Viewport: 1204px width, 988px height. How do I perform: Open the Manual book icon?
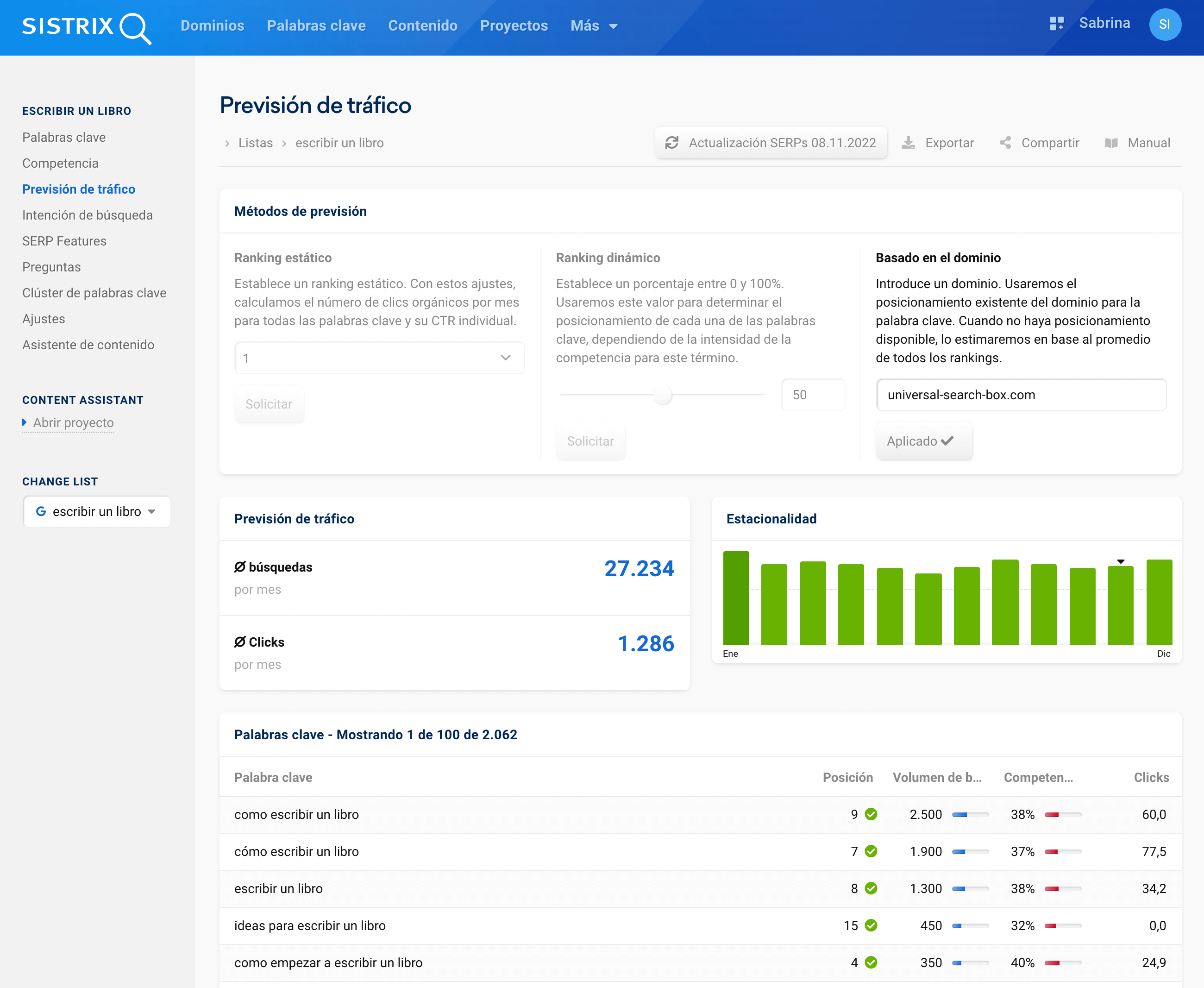[1111, 143]
